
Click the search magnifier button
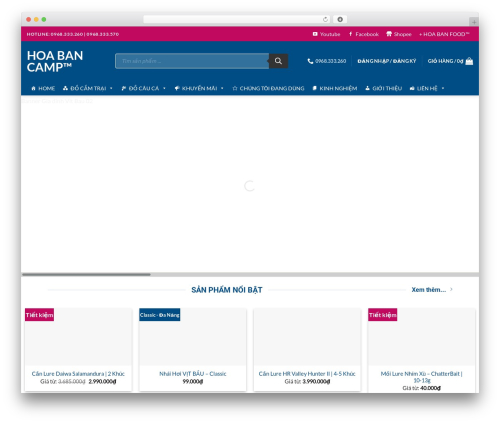tap(278, 61)
